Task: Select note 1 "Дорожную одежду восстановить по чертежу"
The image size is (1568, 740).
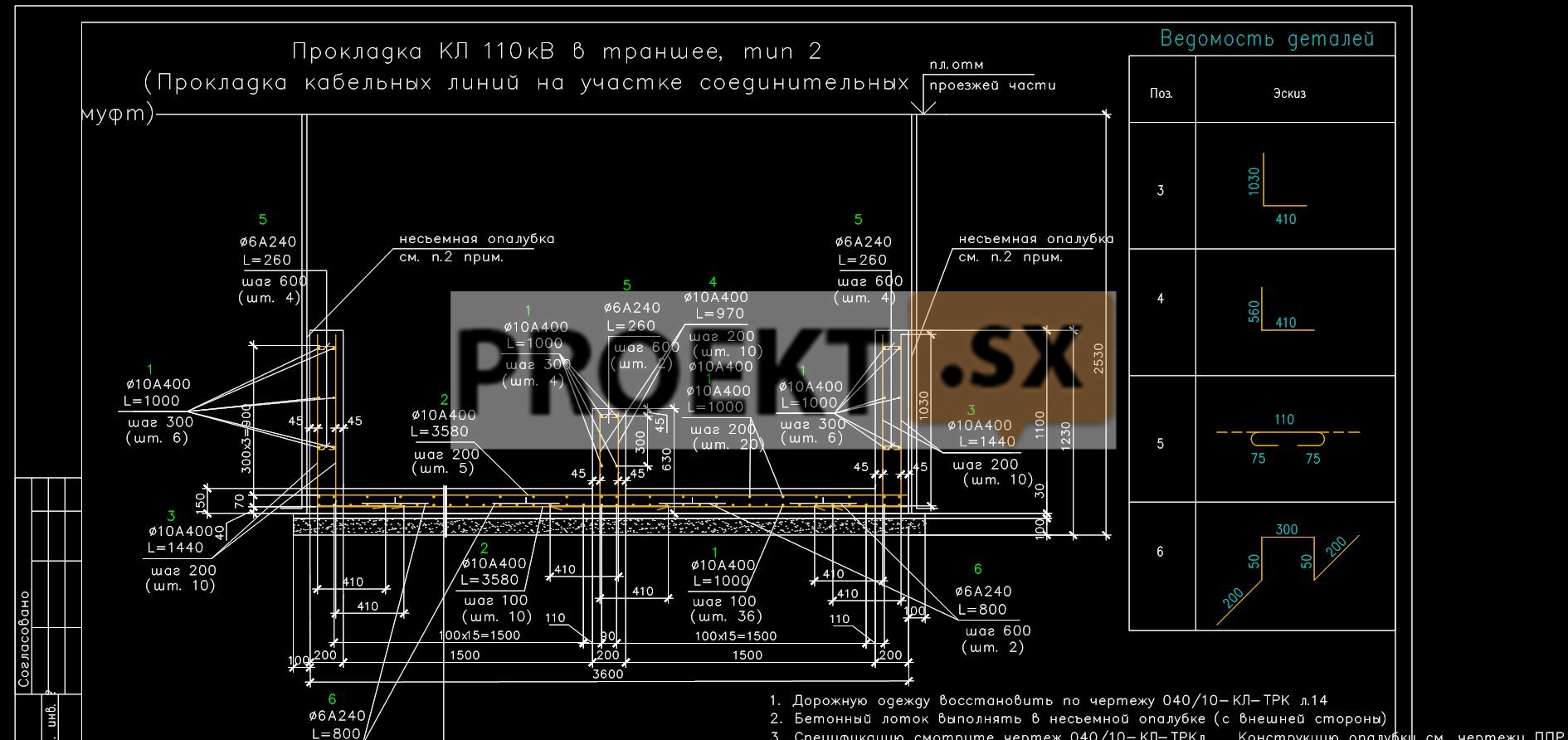Action: 1049,701
